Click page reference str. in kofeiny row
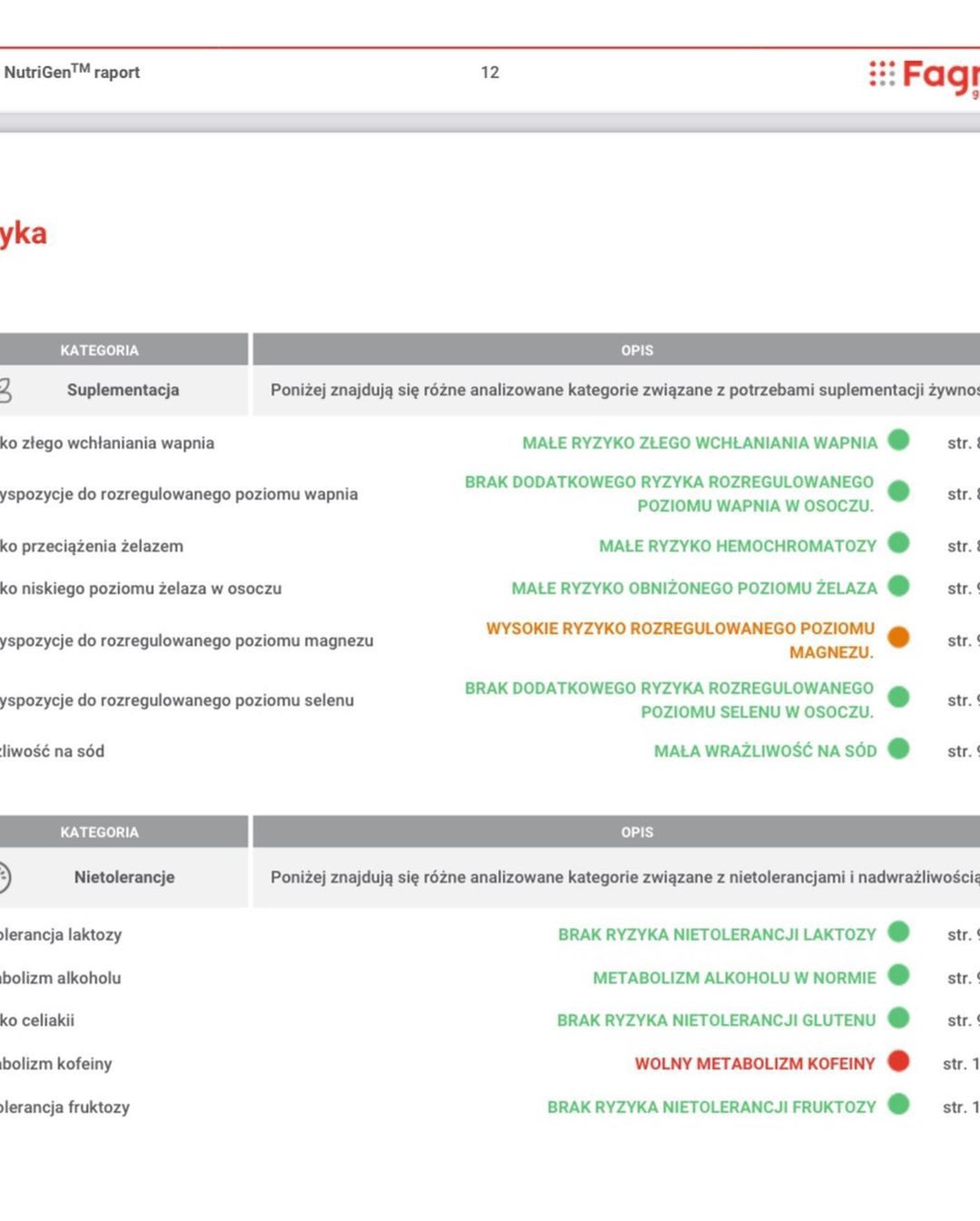 pyautogui.click(x=961, y=1064)
